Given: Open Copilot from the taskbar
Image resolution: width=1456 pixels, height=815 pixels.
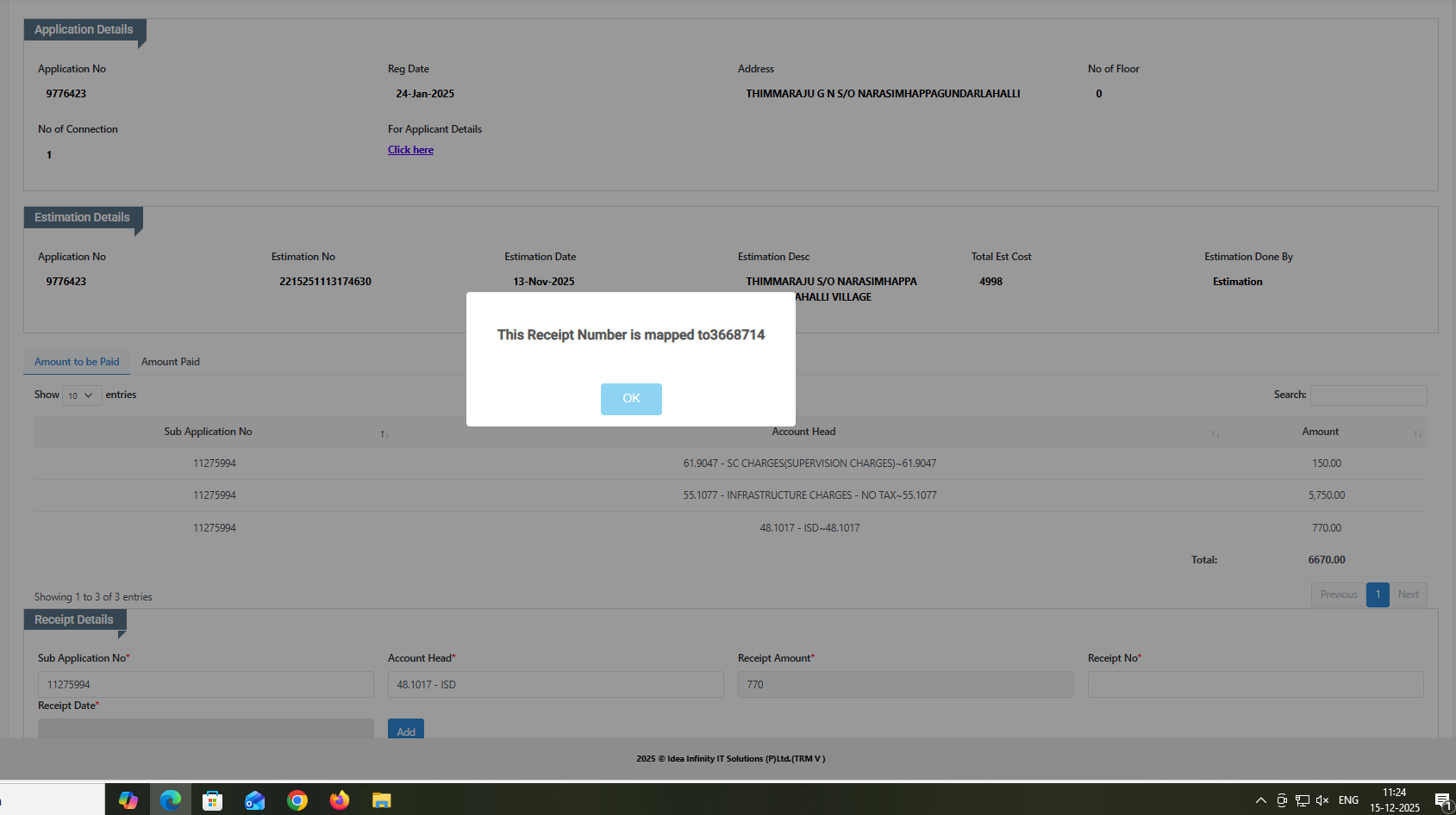Looking at the screenshot, I should tap(128, 800).
